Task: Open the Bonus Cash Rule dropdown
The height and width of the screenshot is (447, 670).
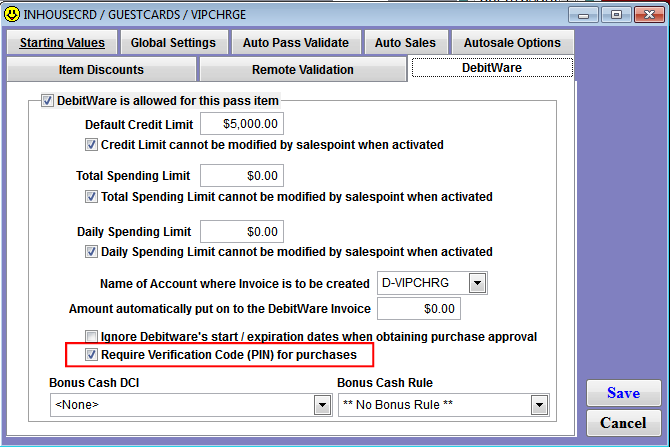Action: click(539, 405)
